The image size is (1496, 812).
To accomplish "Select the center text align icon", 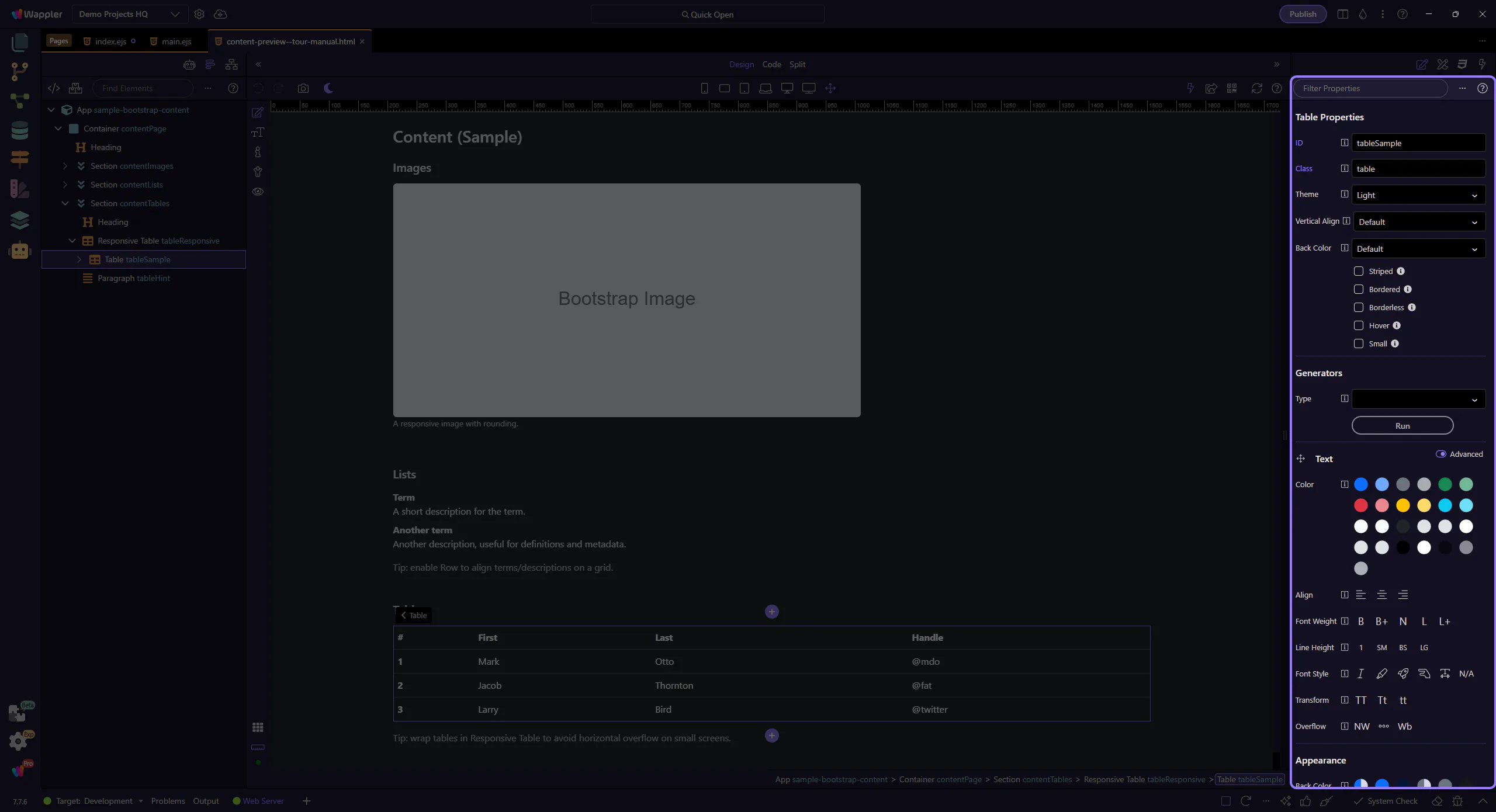I will coord(1381,595).
